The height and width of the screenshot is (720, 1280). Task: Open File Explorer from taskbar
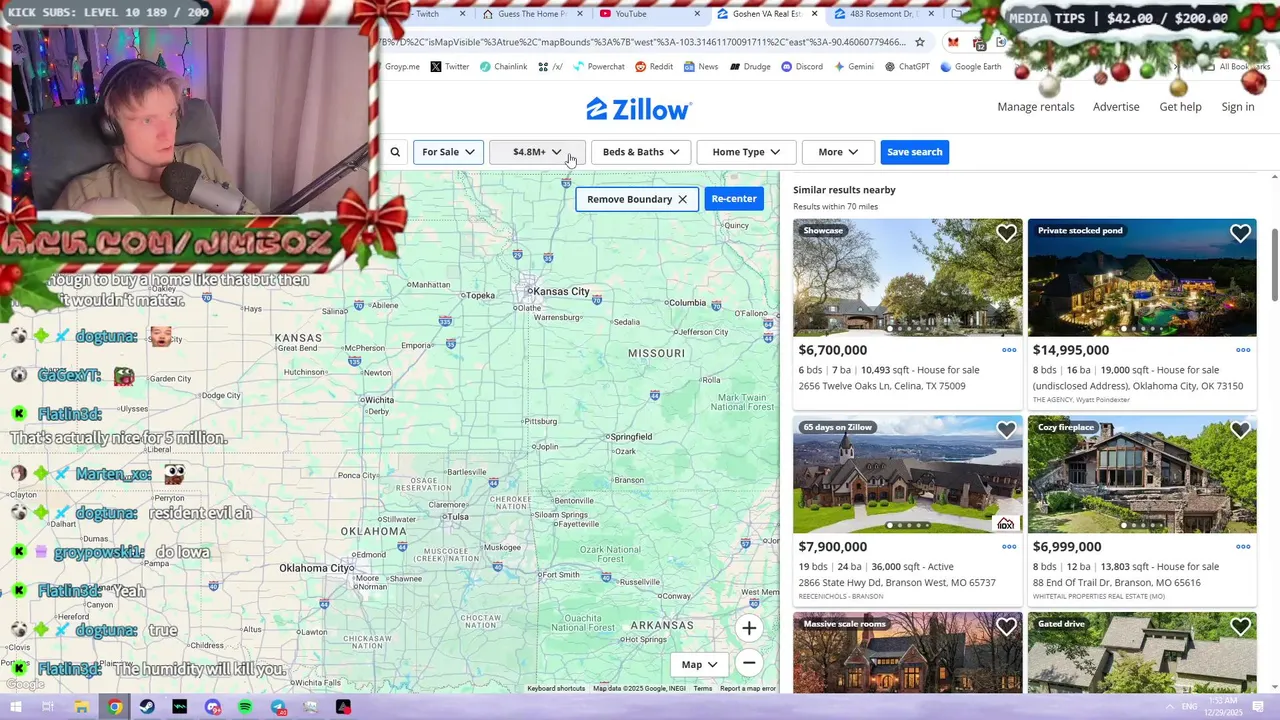click(82, 707)
